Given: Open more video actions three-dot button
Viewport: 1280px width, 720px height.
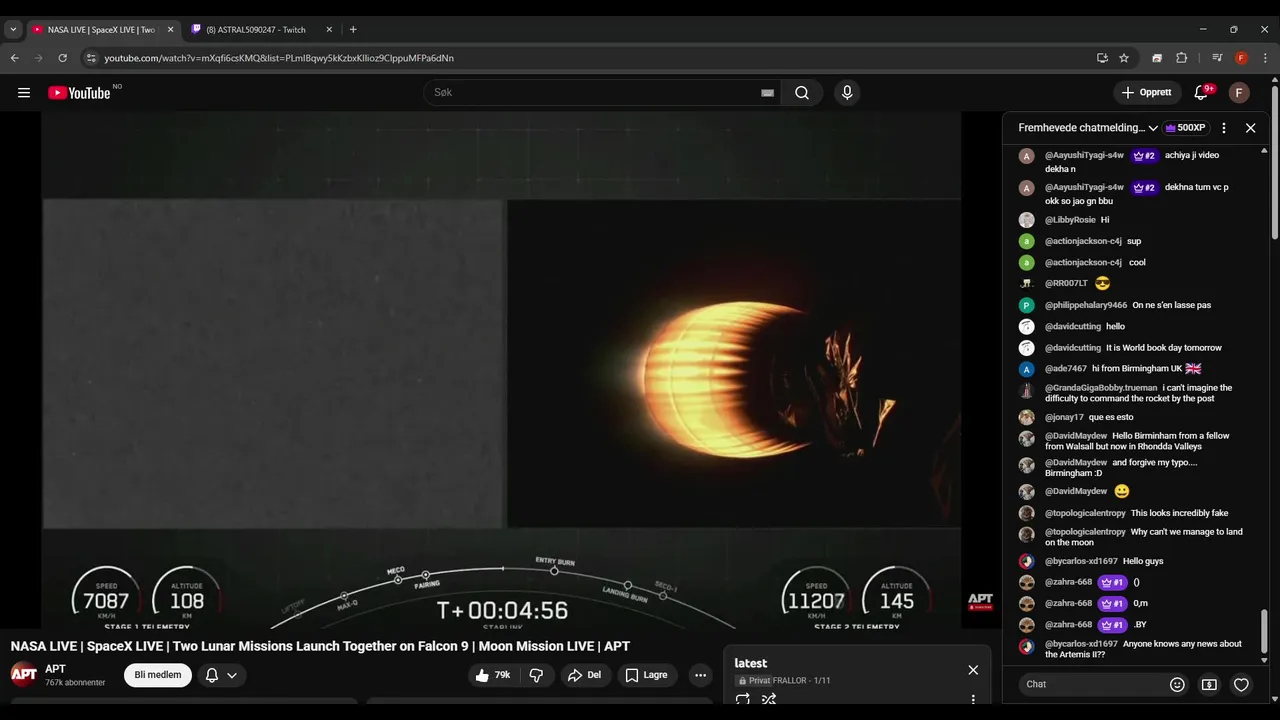Looking at the screenshot, I should pyautogui.click(x=700, y=675).
